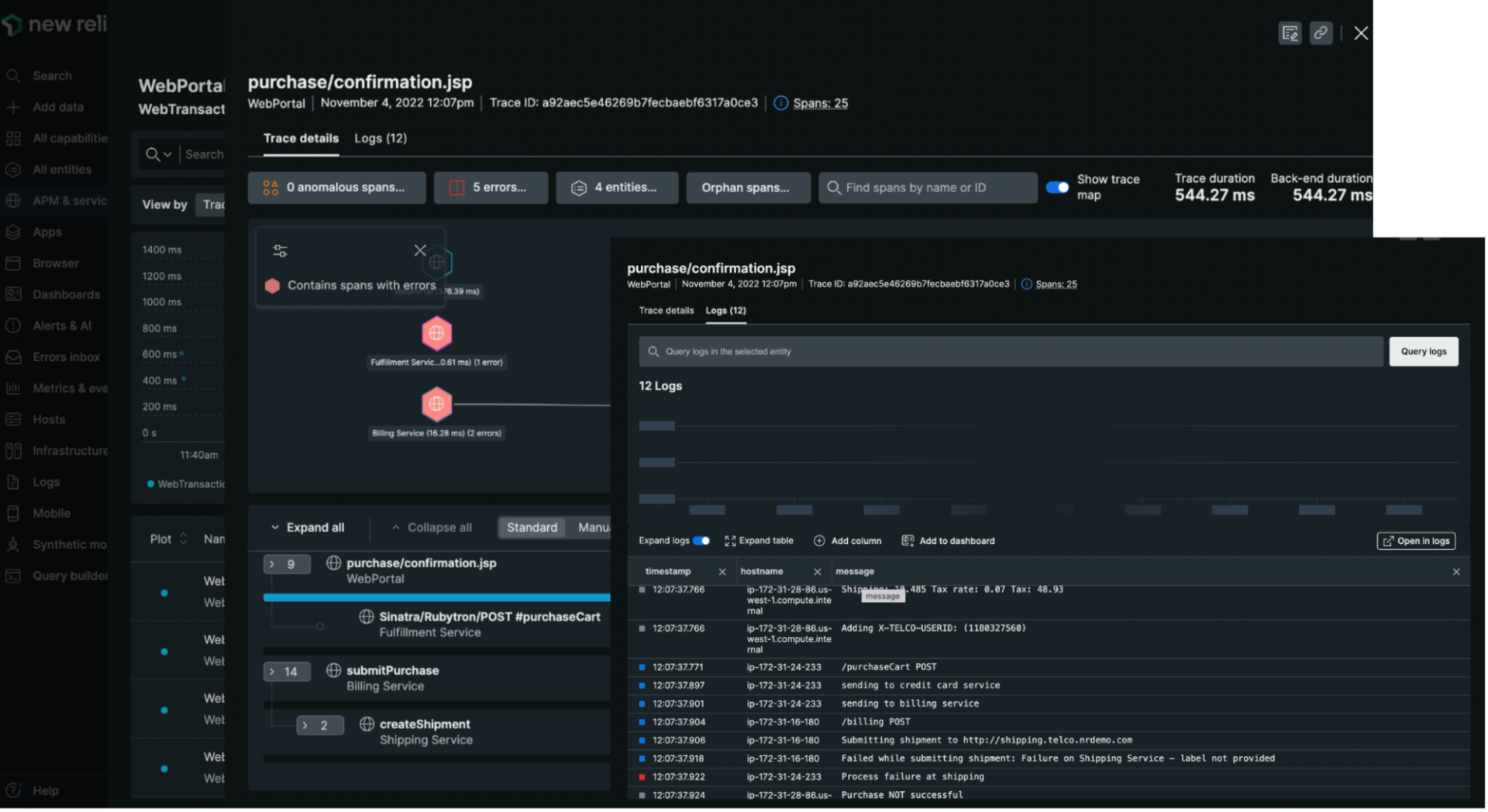Disable the Show trace map toggle
This screenshot has width=1488, height=812.
1057,187
